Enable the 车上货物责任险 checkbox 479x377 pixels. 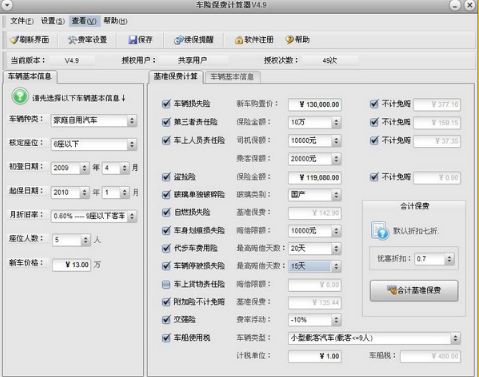click(x=166, y=284)
